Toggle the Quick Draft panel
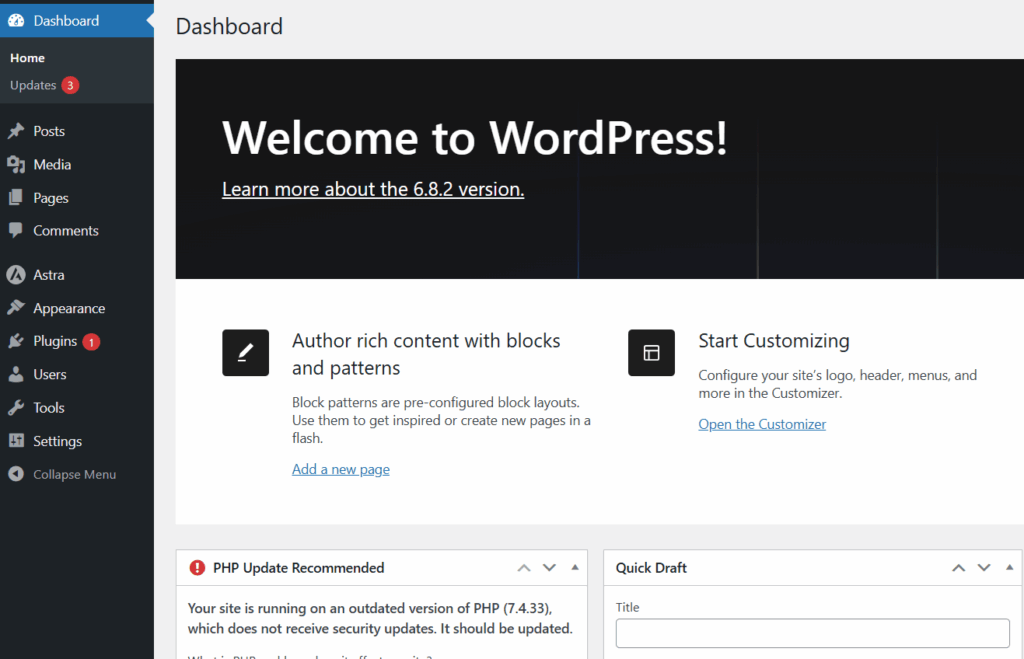 coord(1009,567)
